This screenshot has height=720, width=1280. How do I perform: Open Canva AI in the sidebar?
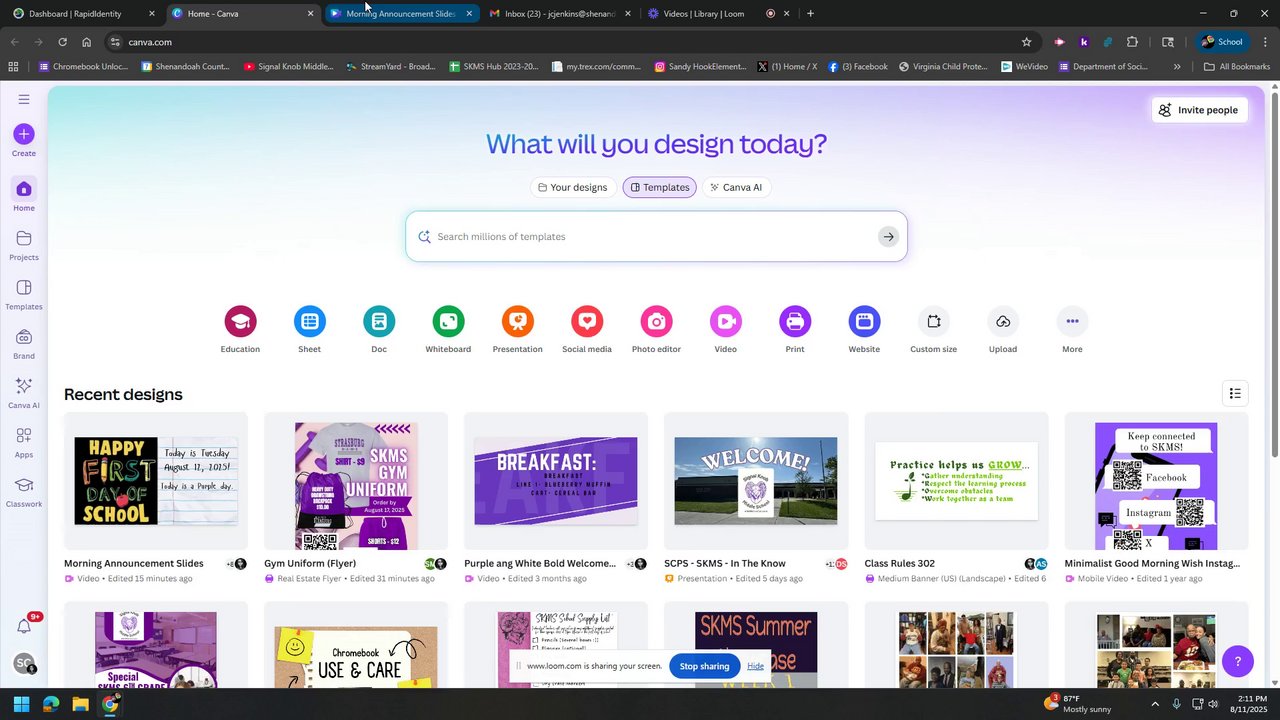pos(24,393)
